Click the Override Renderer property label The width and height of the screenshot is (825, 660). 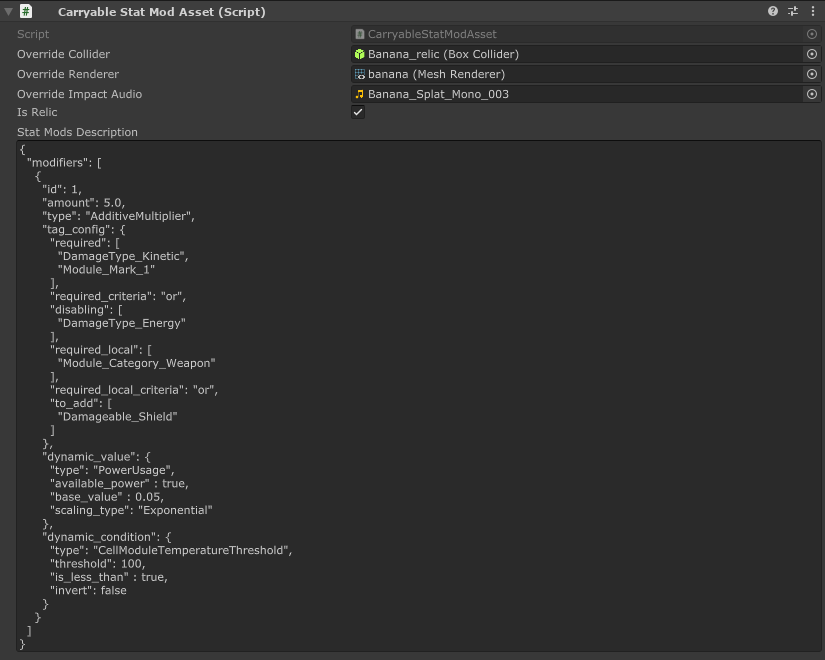pos(67,74)
